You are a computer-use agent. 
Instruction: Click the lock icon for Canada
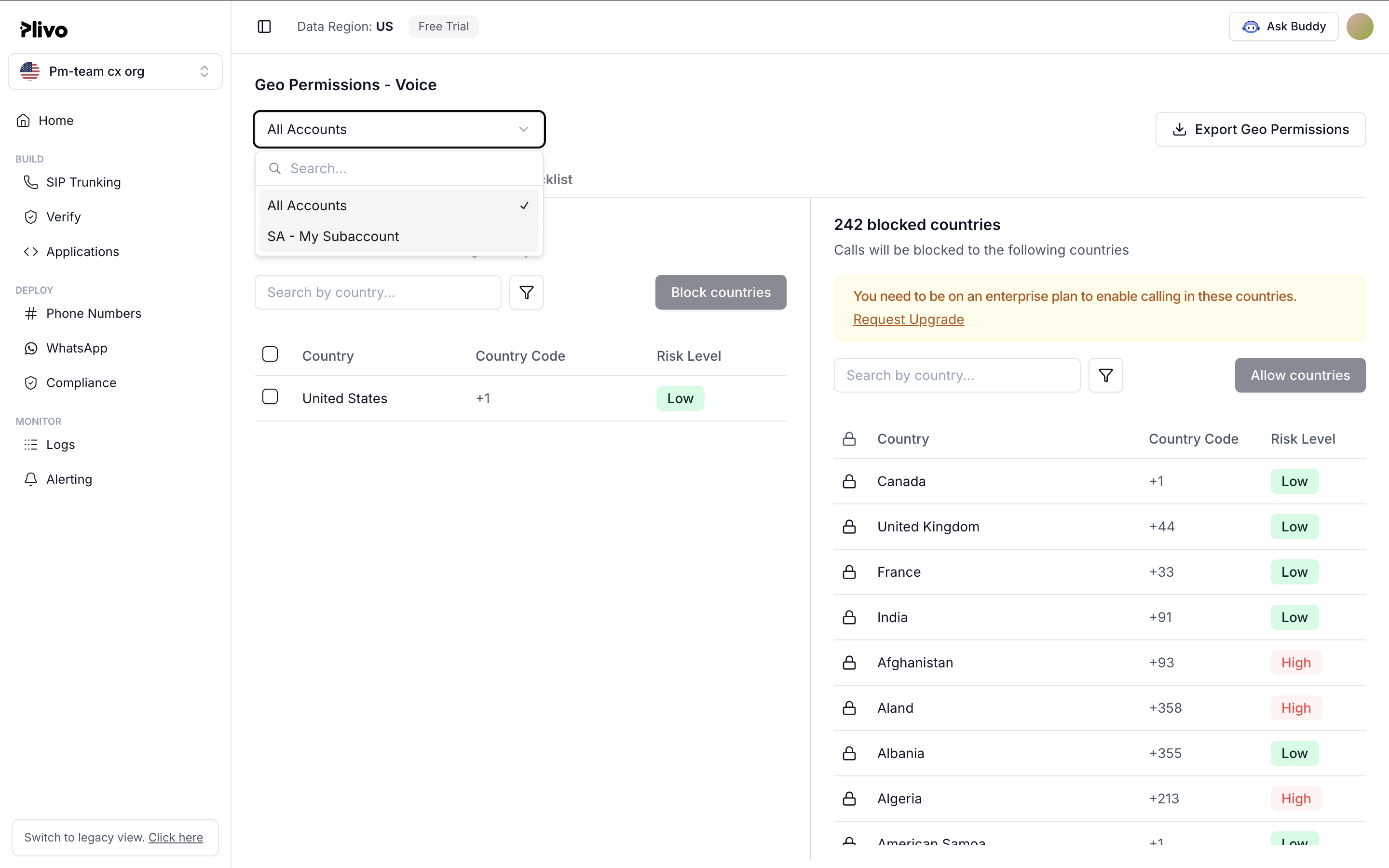[x=849, y=481]
